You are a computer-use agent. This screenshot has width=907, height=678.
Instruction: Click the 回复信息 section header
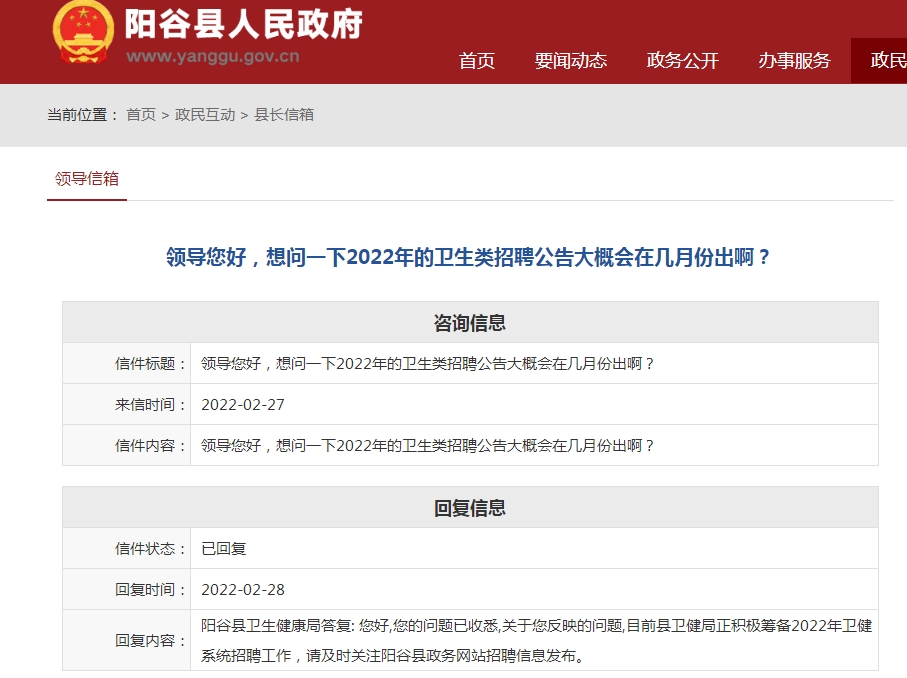[470, 508]
